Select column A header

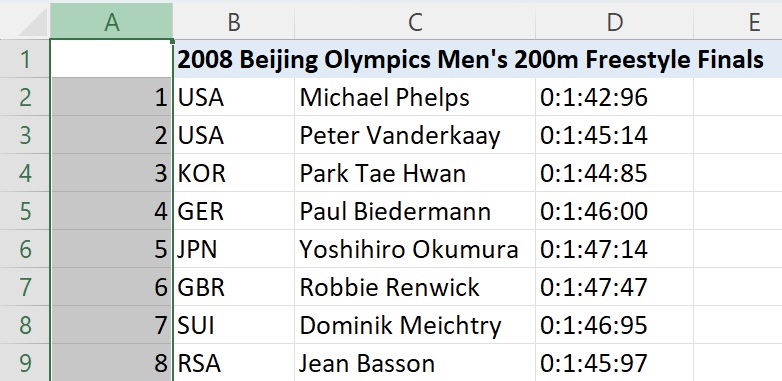(x=111, y=21)
